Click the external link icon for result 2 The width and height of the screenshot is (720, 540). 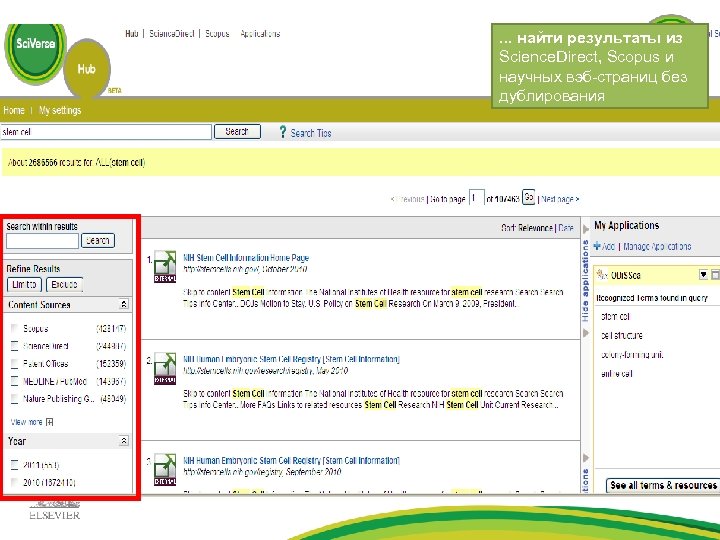click(x=164, y=368)
